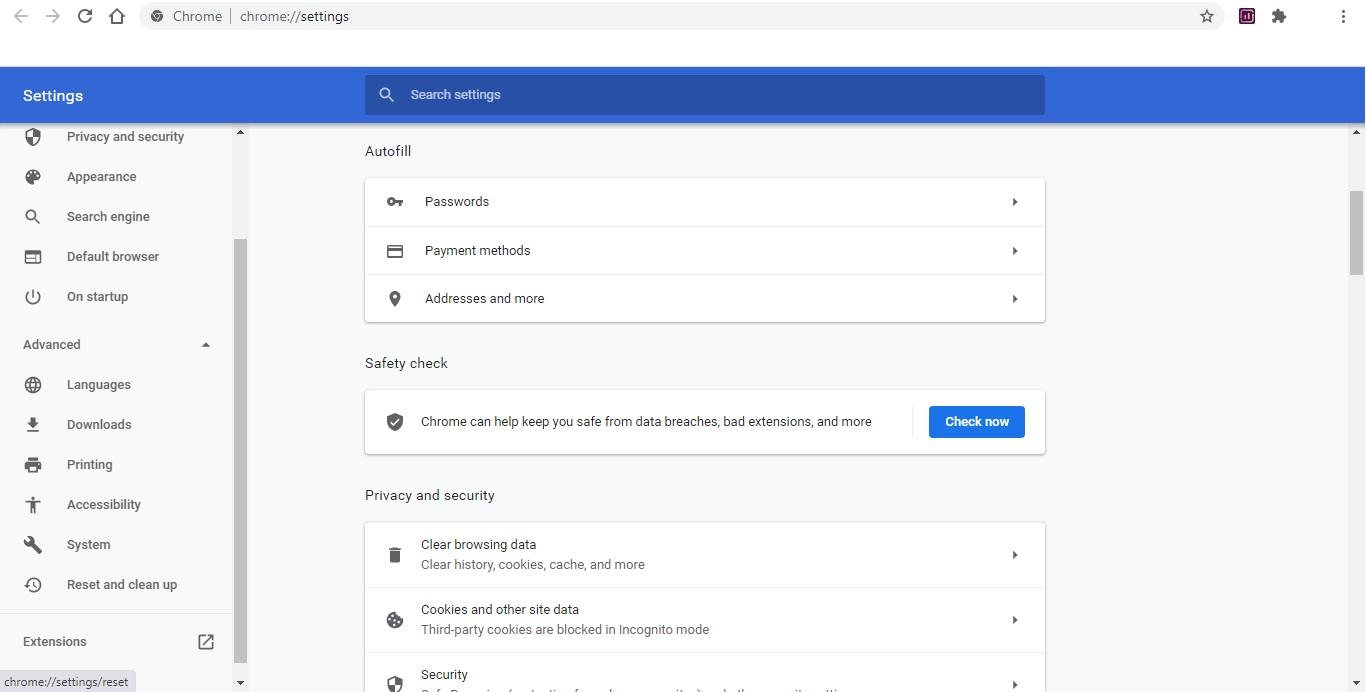The image size is (1366, 692).
Task: Open Chrome three-dot menu
Action: coord(1343,16)
